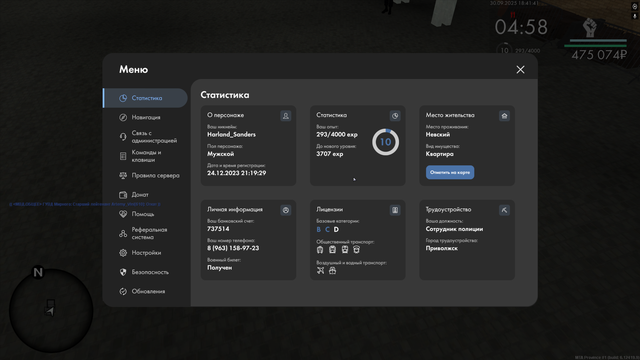Click the pickaxe icon in Трудоустройство card
The width and height of the screenshot is (640, 360).
click(x=504, y=210)
